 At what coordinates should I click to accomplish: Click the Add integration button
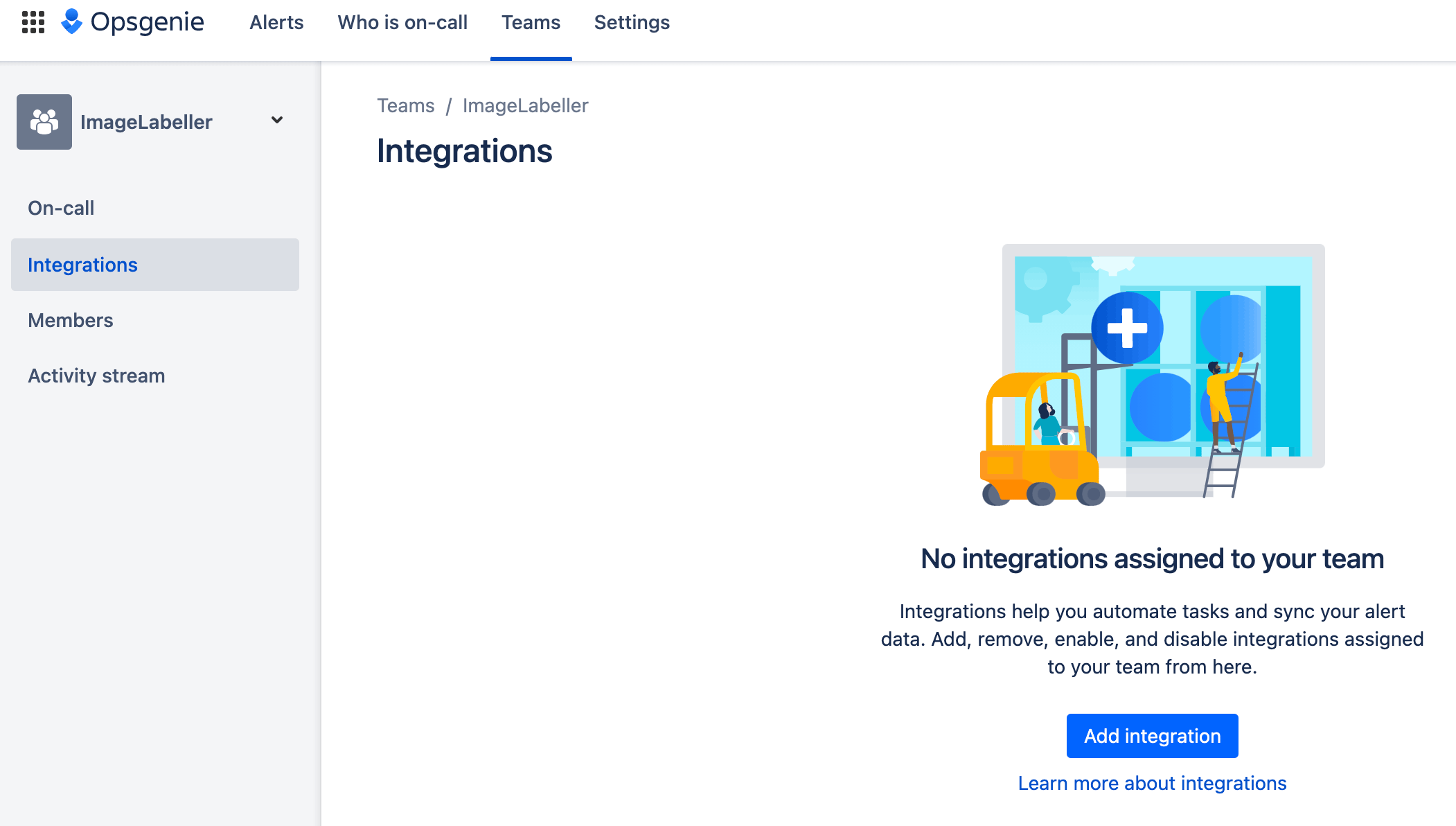1152,735
